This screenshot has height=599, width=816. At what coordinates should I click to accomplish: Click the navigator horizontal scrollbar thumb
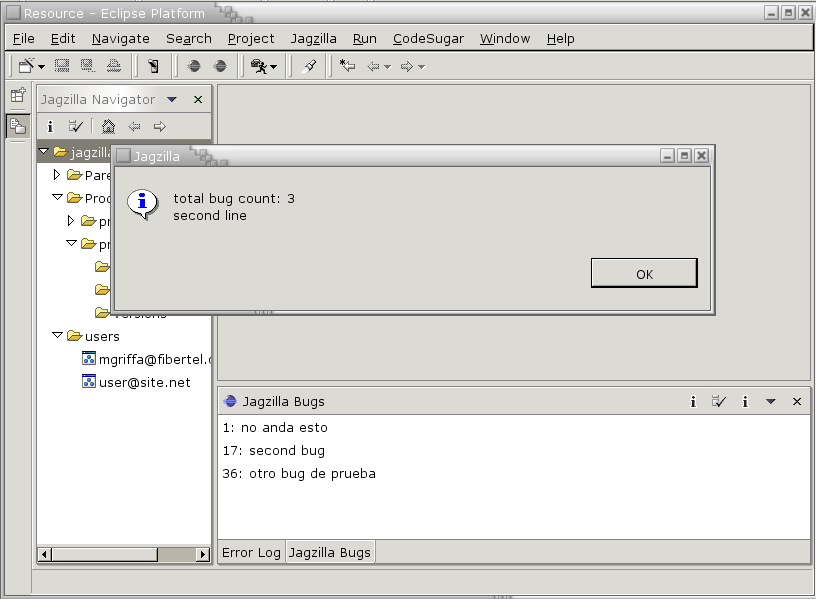tap(104, 554)
